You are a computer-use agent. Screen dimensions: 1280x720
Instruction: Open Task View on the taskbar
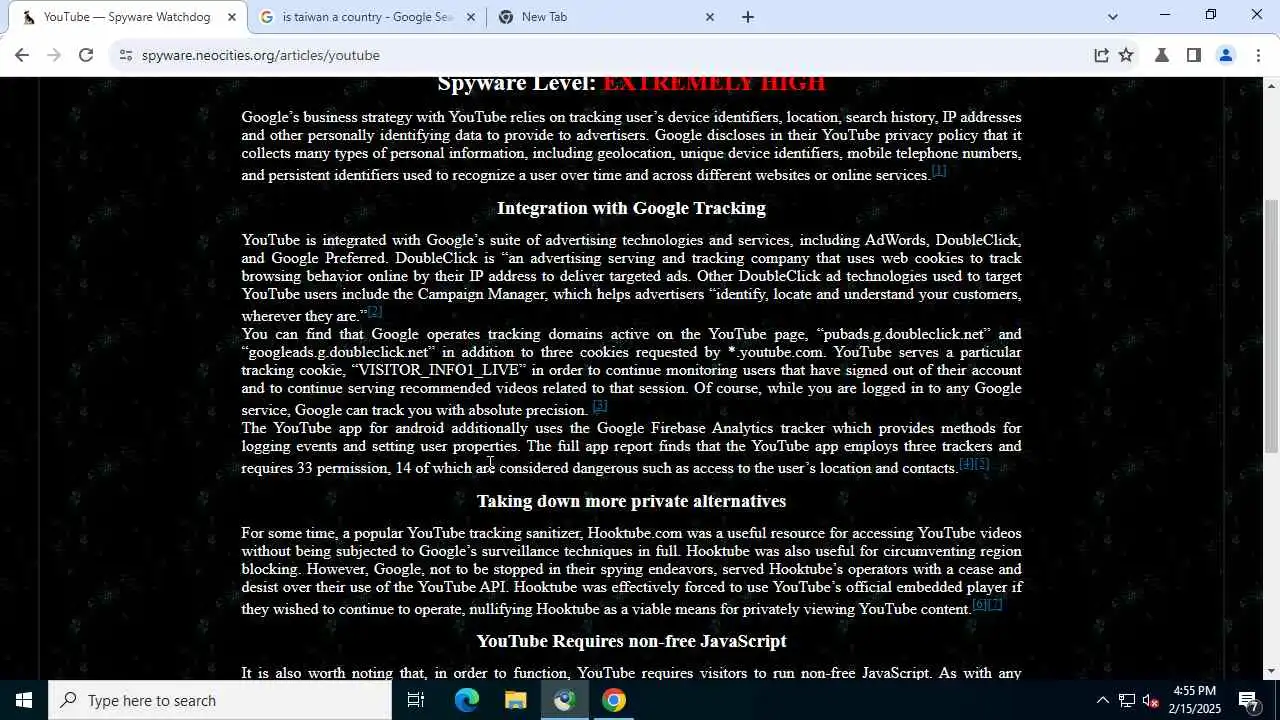pos(416,700)
